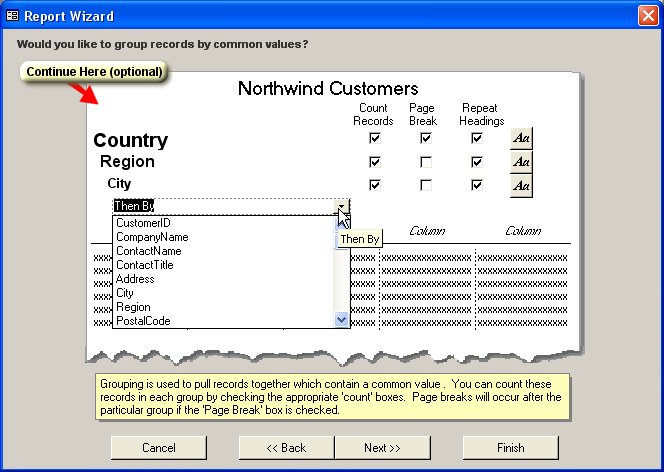Select the Region group heading
Viewport: 664px width, 472px height.
127,161
